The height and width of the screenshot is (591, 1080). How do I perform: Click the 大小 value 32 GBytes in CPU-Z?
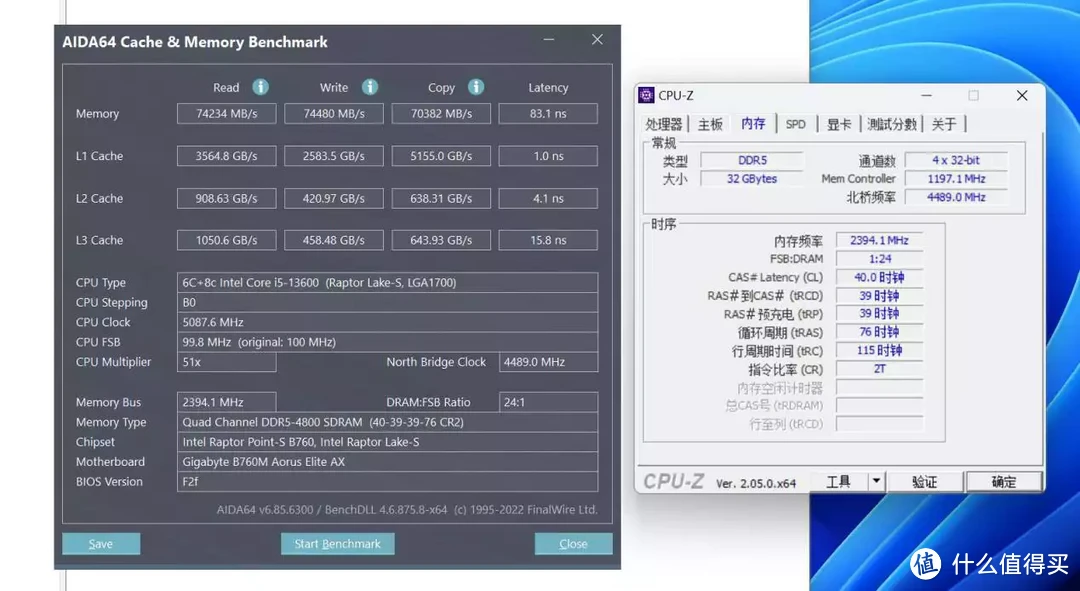[752, 178]
